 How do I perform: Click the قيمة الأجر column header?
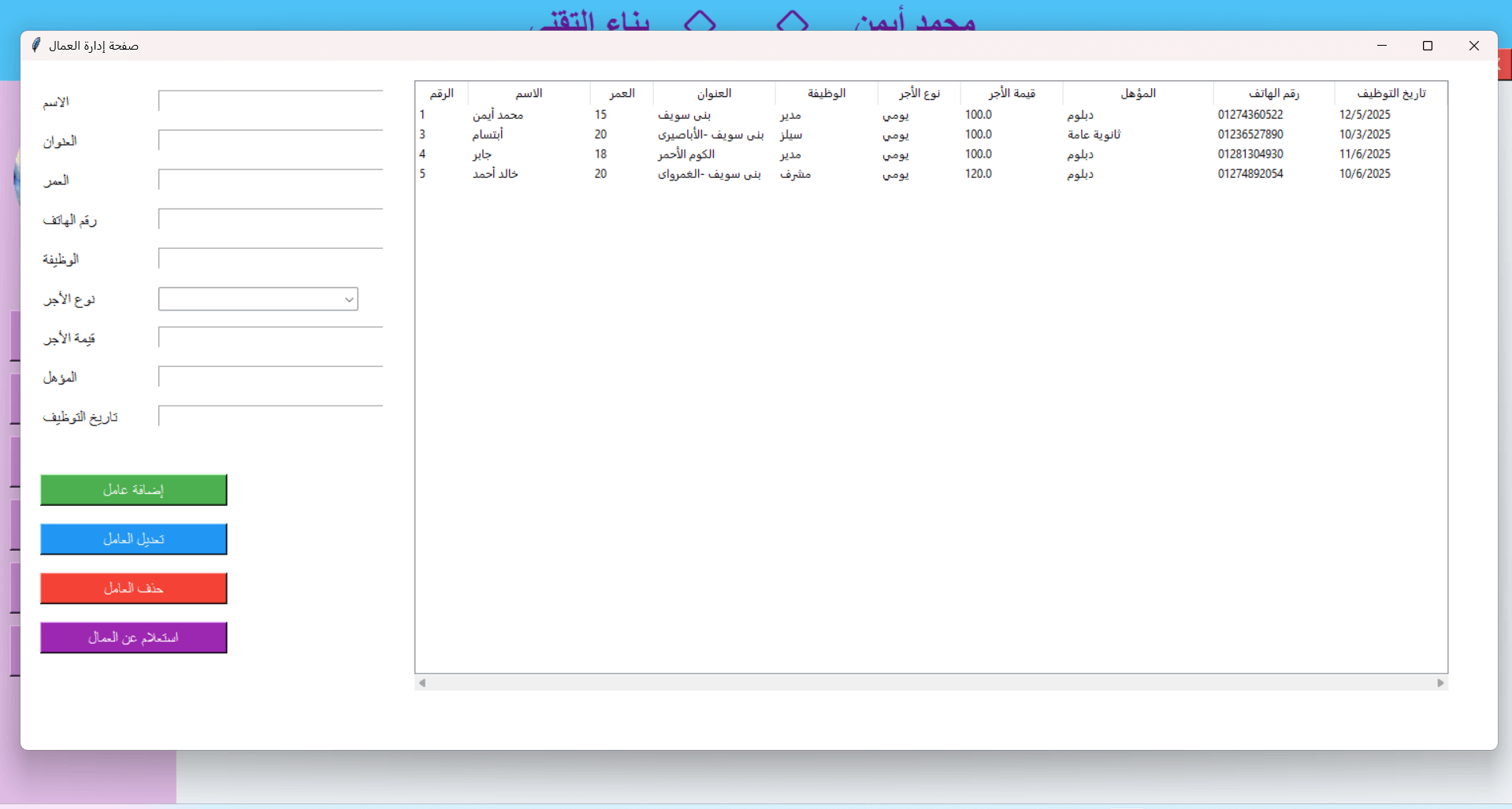pyautogui.click(x=1012, y=93)
